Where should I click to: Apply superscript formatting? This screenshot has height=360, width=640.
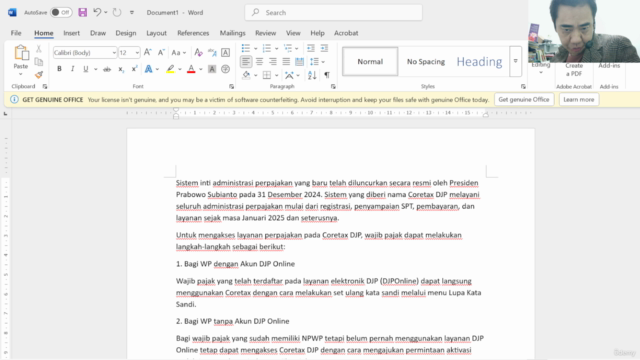[134, 69]
